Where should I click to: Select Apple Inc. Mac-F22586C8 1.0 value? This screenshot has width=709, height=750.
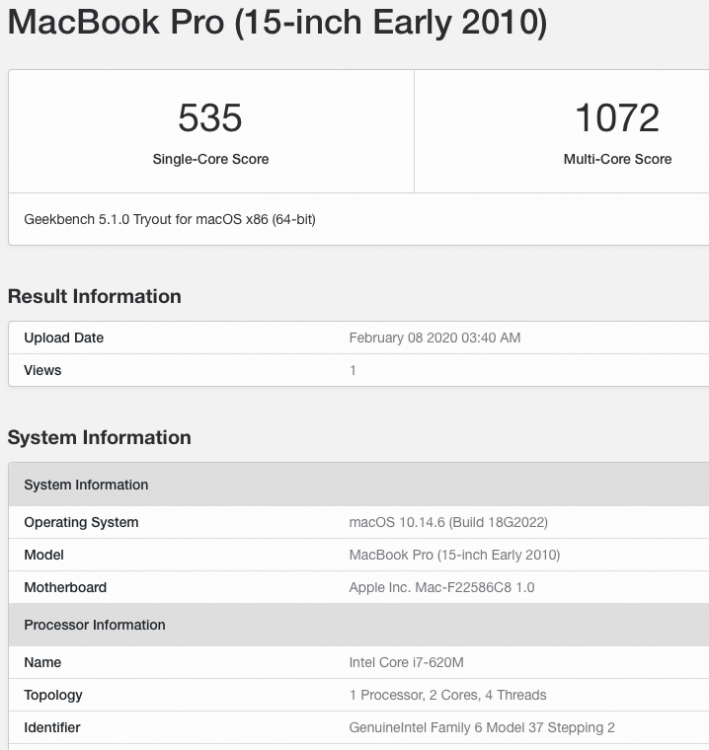442,587
